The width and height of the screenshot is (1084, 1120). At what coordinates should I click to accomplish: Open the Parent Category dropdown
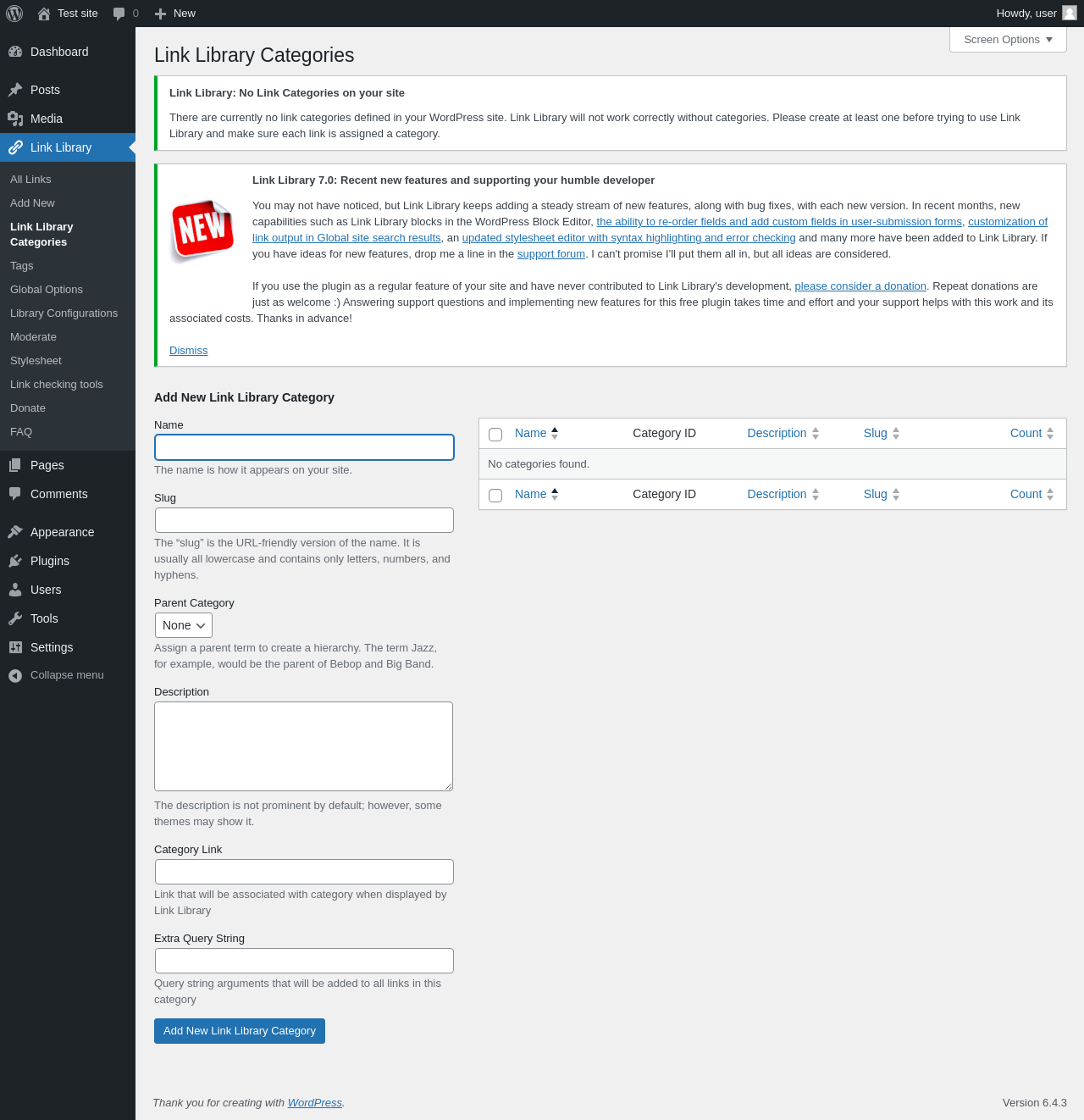[x=183, y=625]
